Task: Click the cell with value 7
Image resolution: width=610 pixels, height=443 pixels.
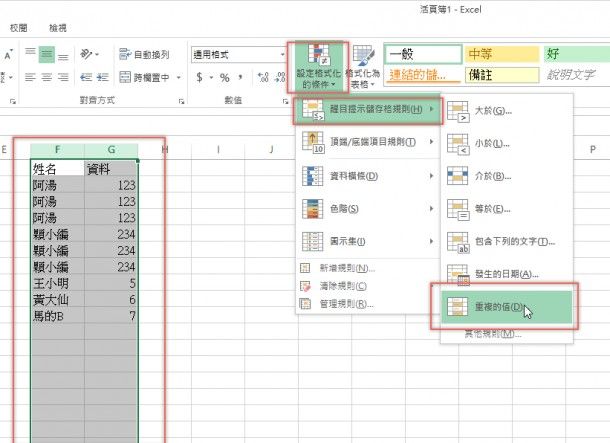Action: pyautogui.click(x=111, y=316)
